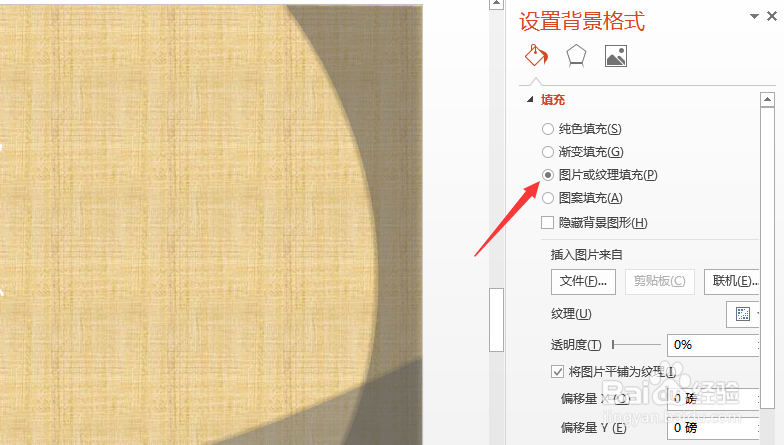This screenshot has width=784, height=445.
Task: Select 纯色填充 radio option
Action: pos(548,129)
